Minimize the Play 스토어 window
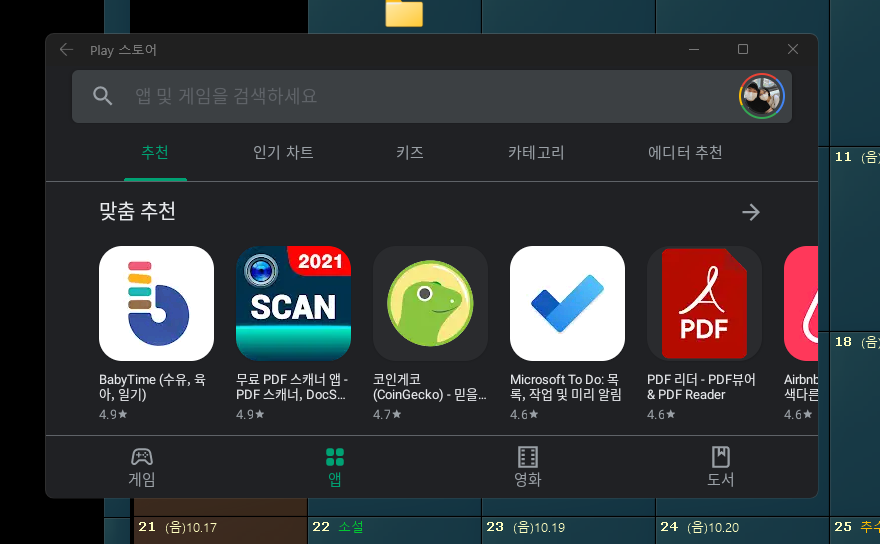Image resolution: width=880 pixels, height=544 pixels. (x=694, y=49)
